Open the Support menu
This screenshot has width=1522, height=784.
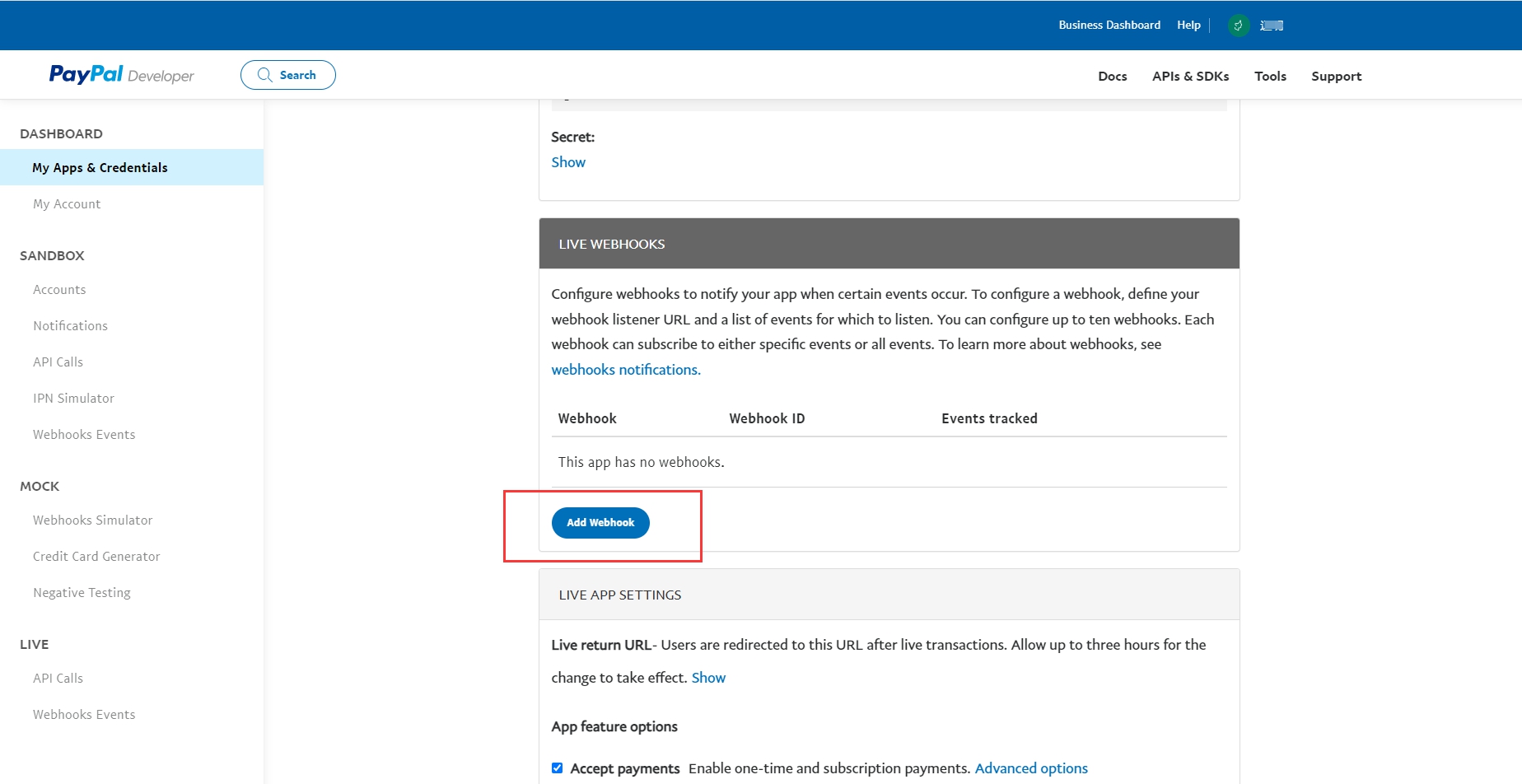1336,76
